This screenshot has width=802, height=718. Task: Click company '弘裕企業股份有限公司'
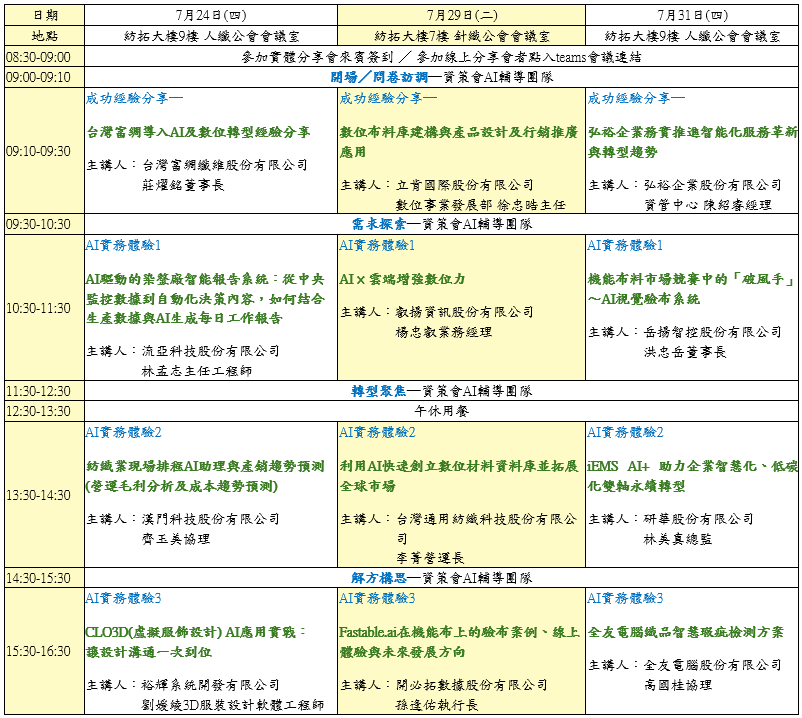(x=712, y=185)
